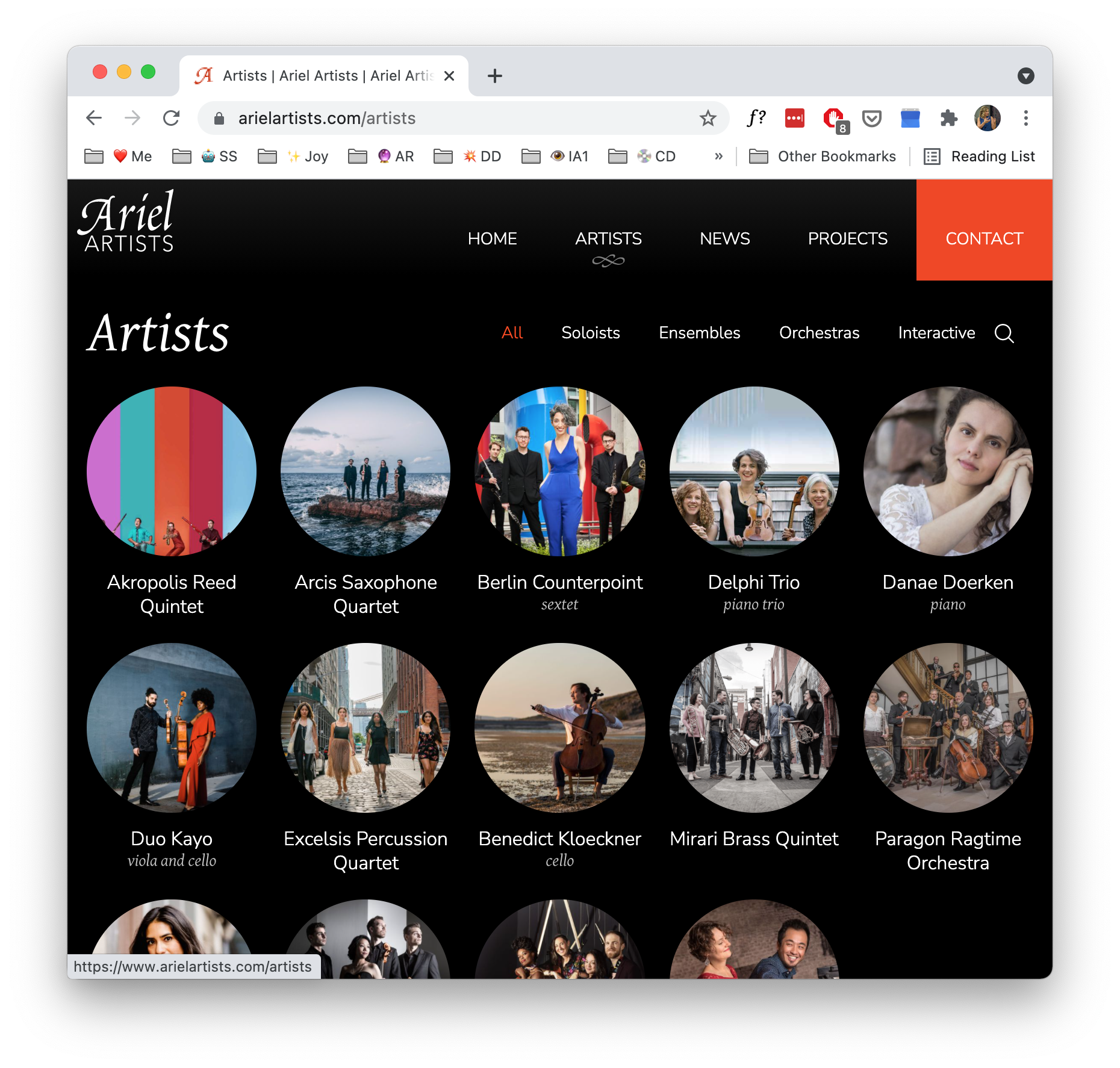Open a new browser tab
This screenshot has height=1068, width=1120.
495,76
